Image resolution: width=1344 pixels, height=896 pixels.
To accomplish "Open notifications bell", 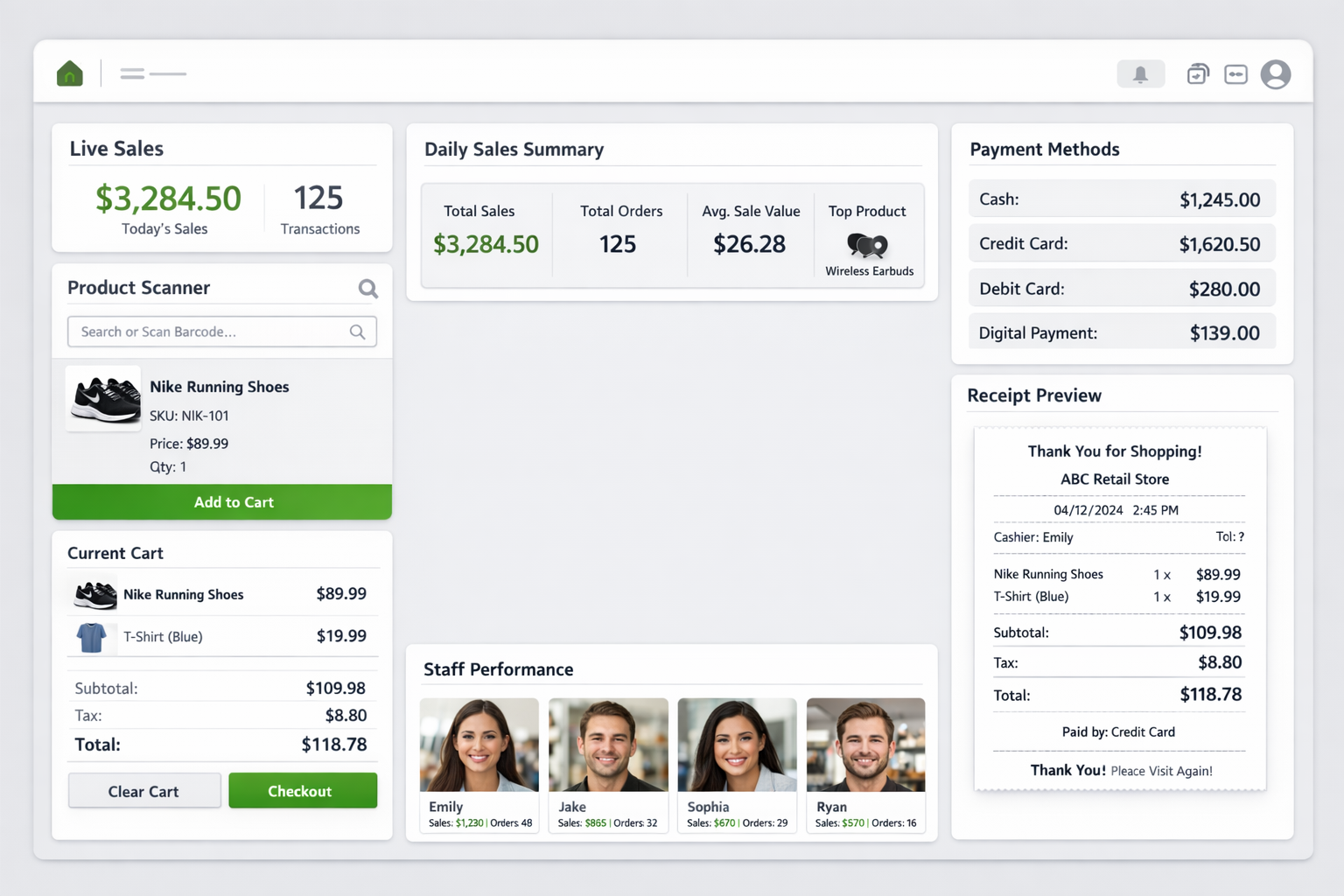I will 1140,74.
